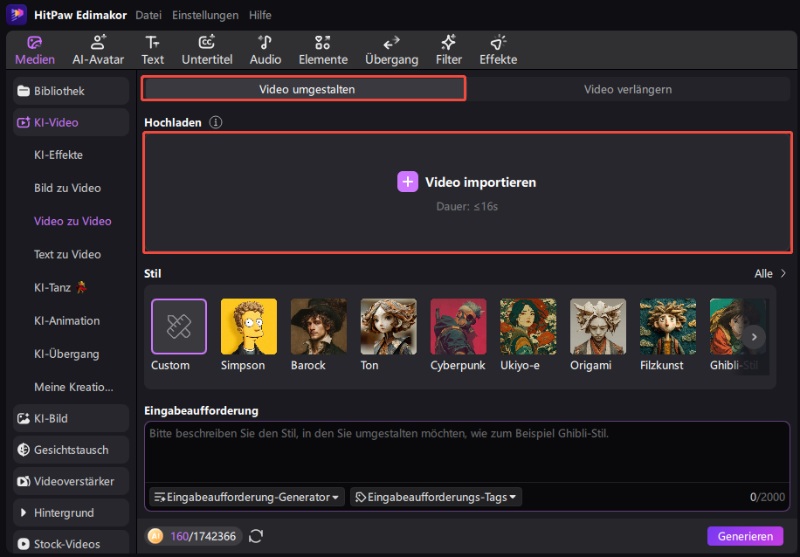Viewport: 800px width, 557px height.
Task: Open the Übergang transitions panel
Action: point(391,49)
